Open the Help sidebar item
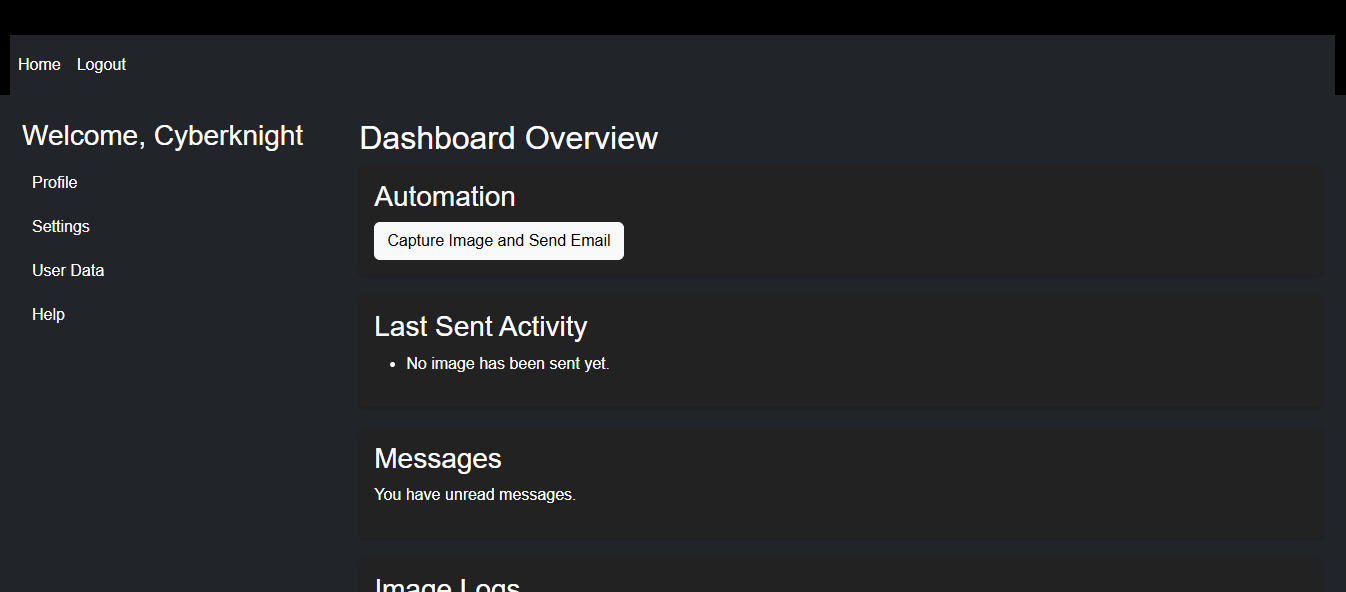1346x592 pixels. 48,314
